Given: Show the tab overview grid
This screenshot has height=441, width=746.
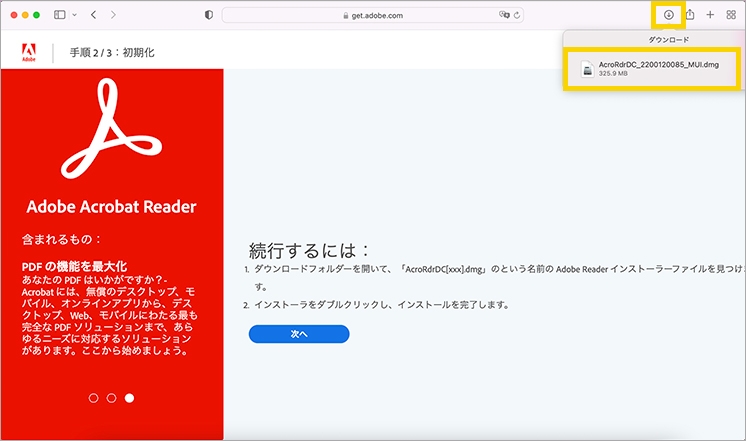Looking at the screenshot, I should tap(731, 15).
